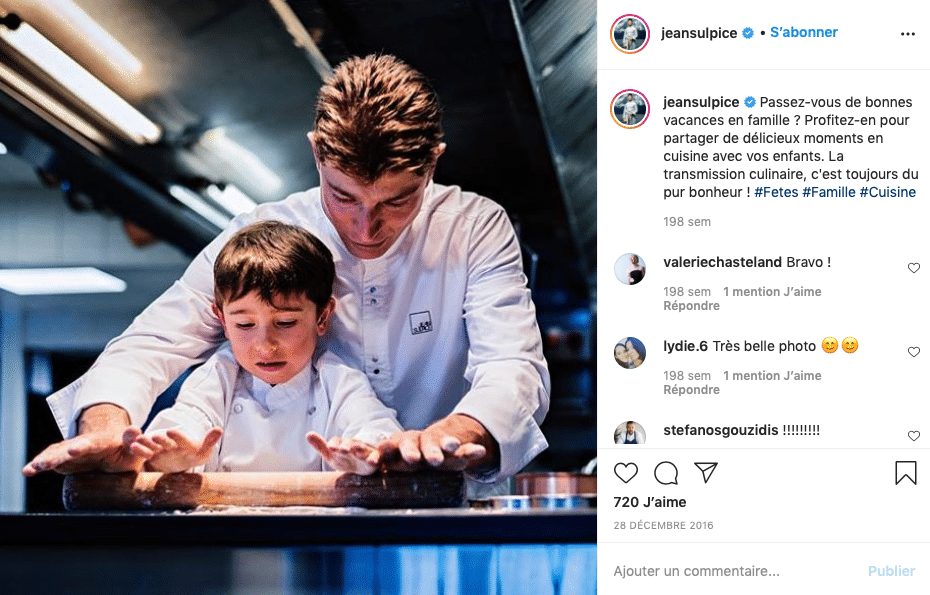
Task: Like the post with the heart icon
Action: tap(625, 473)
